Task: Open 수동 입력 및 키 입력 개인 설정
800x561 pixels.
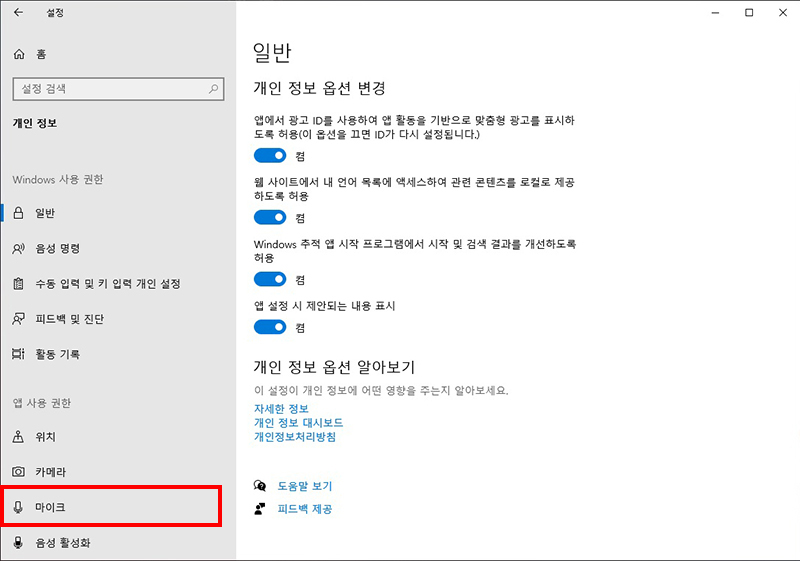Action: point(118,284)
